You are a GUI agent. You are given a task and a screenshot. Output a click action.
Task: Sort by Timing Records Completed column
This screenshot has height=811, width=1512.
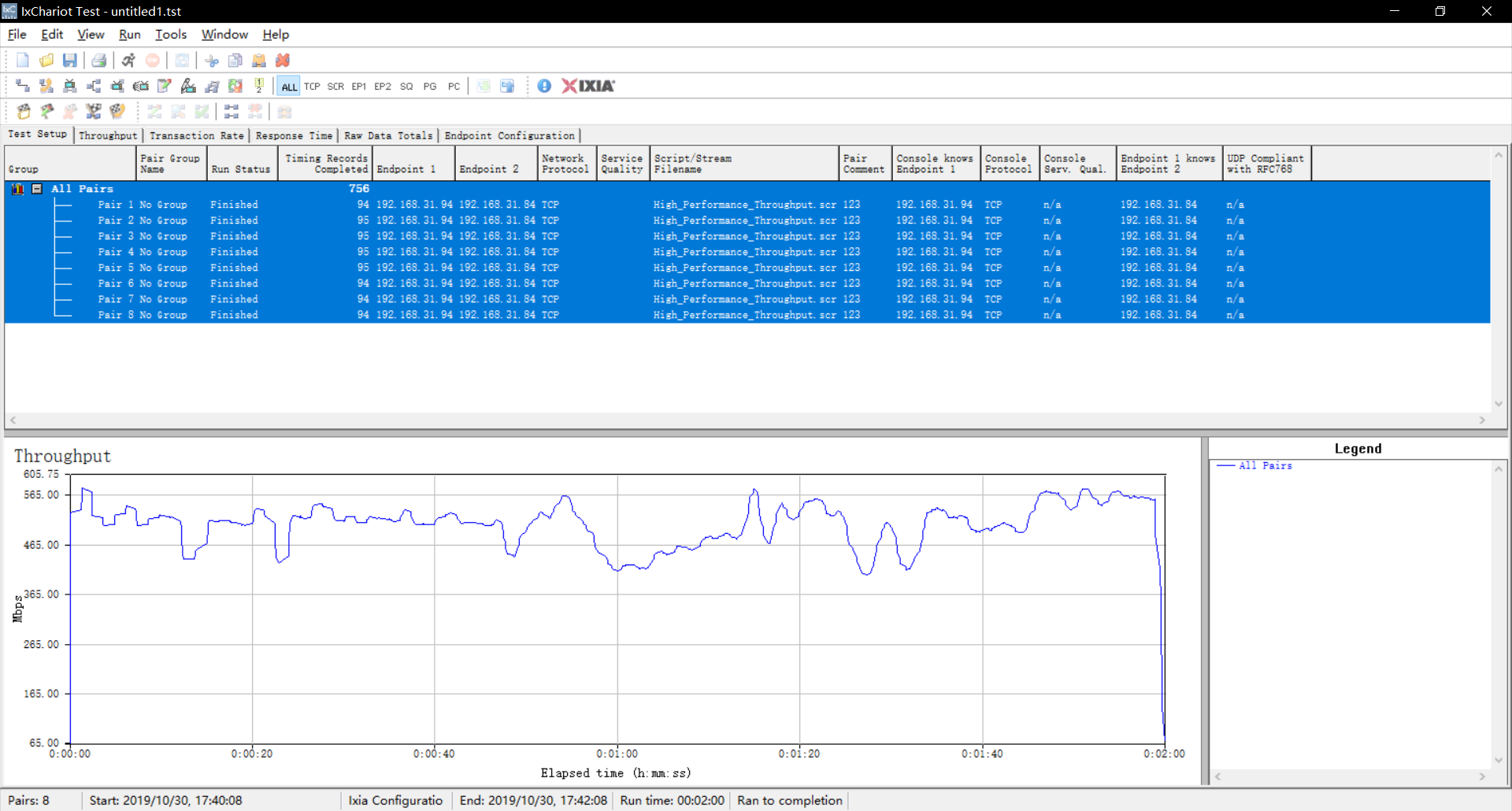(325, 164)
